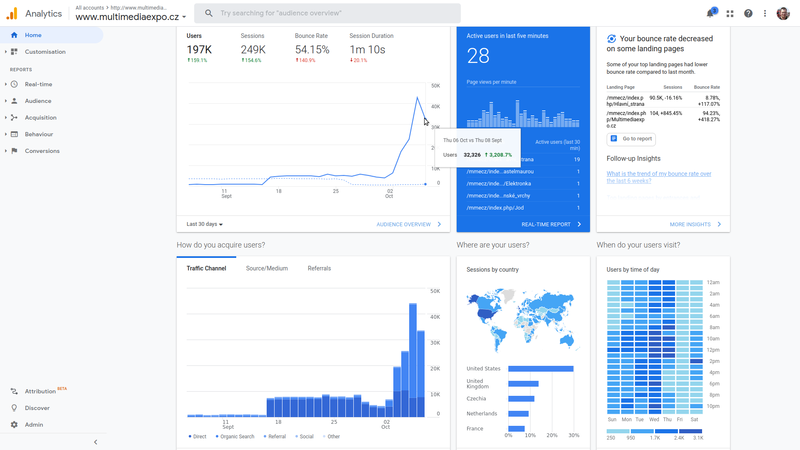Open the Last 30 days date dropdown
800x450 pixels.
(x=205, y=224)
